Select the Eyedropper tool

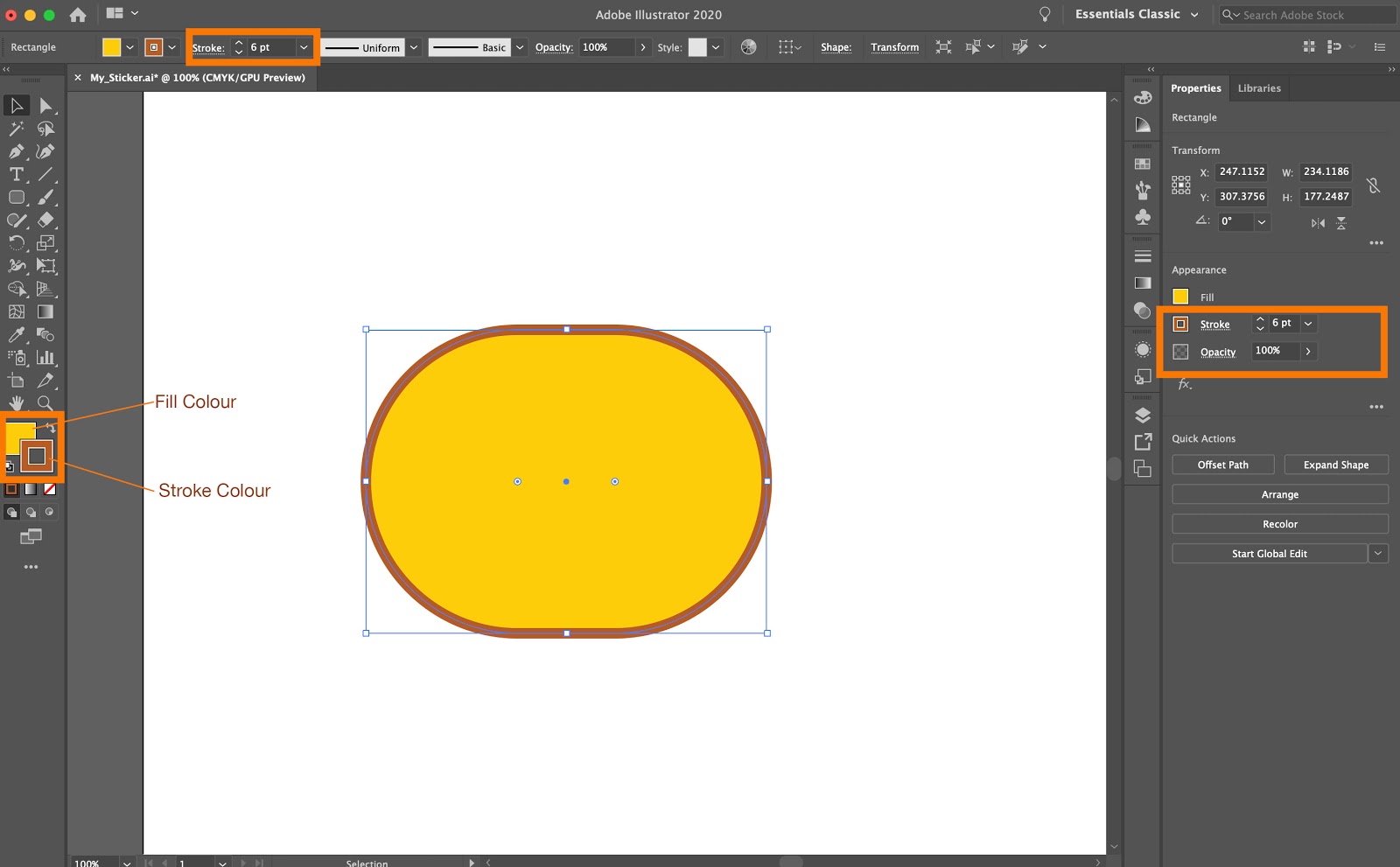(x=16, y=335)
